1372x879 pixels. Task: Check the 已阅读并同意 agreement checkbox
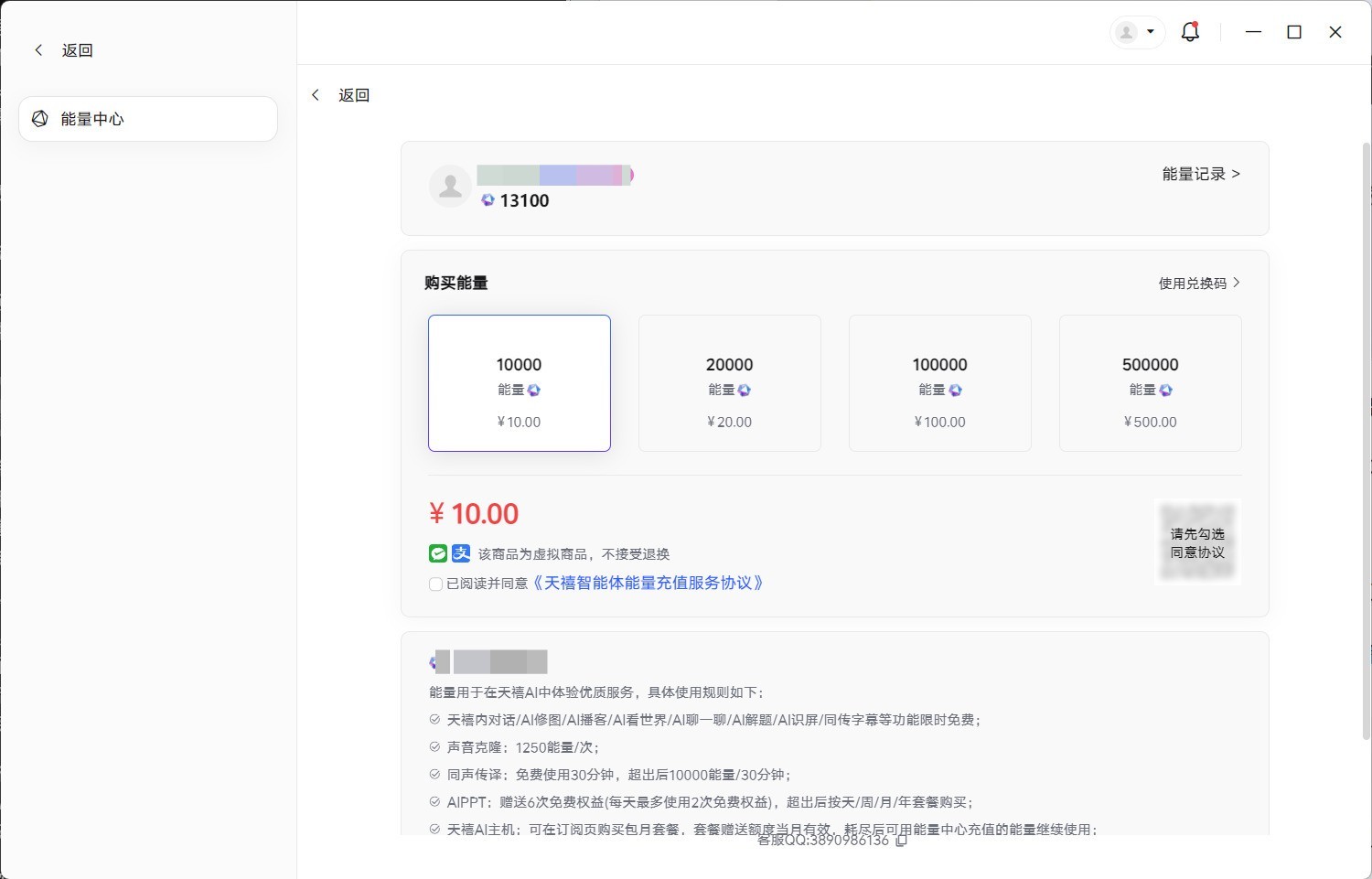coord(436,584)
